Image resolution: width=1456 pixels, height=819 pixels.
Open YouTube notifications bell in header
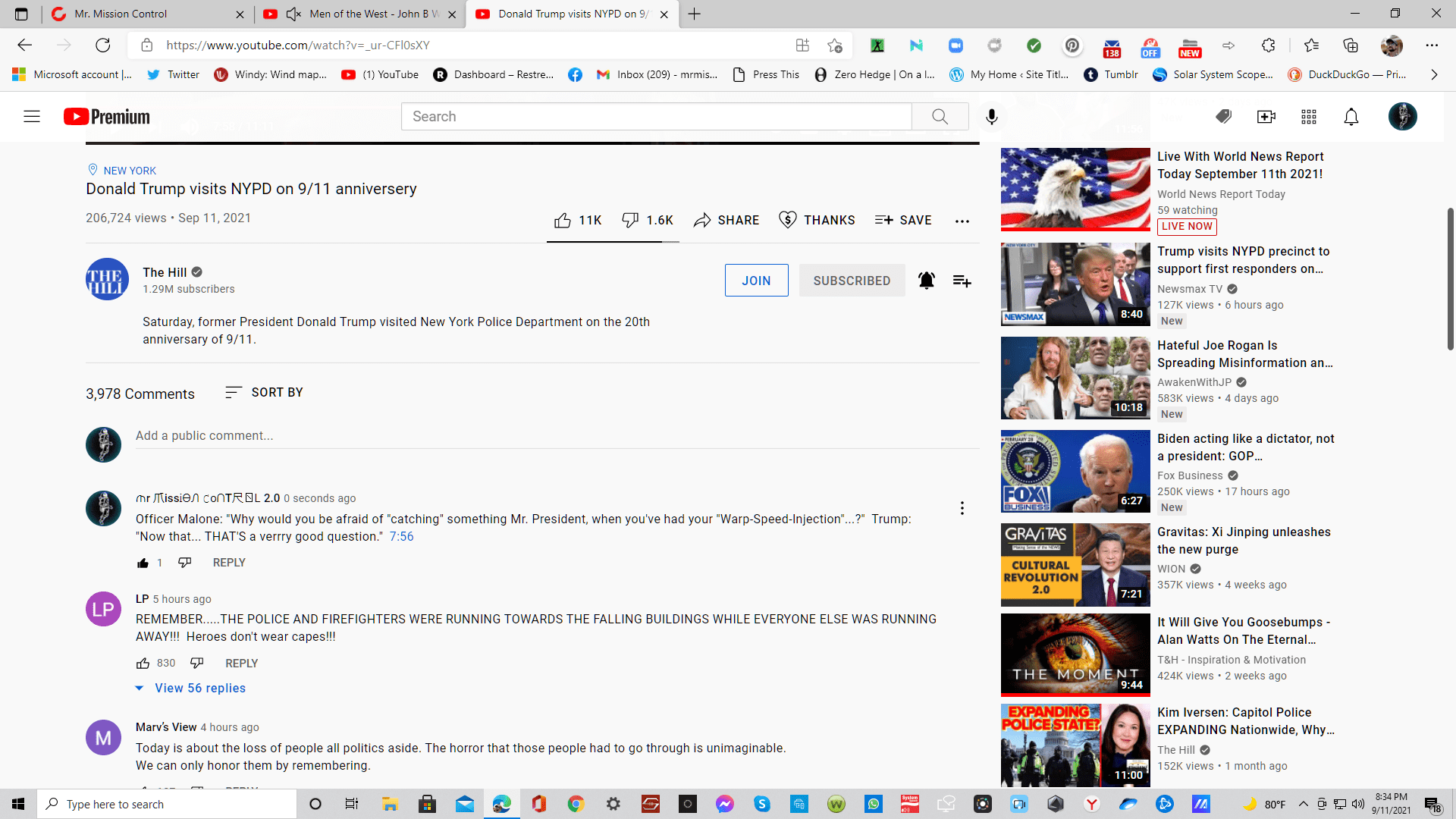point(1351,117)
